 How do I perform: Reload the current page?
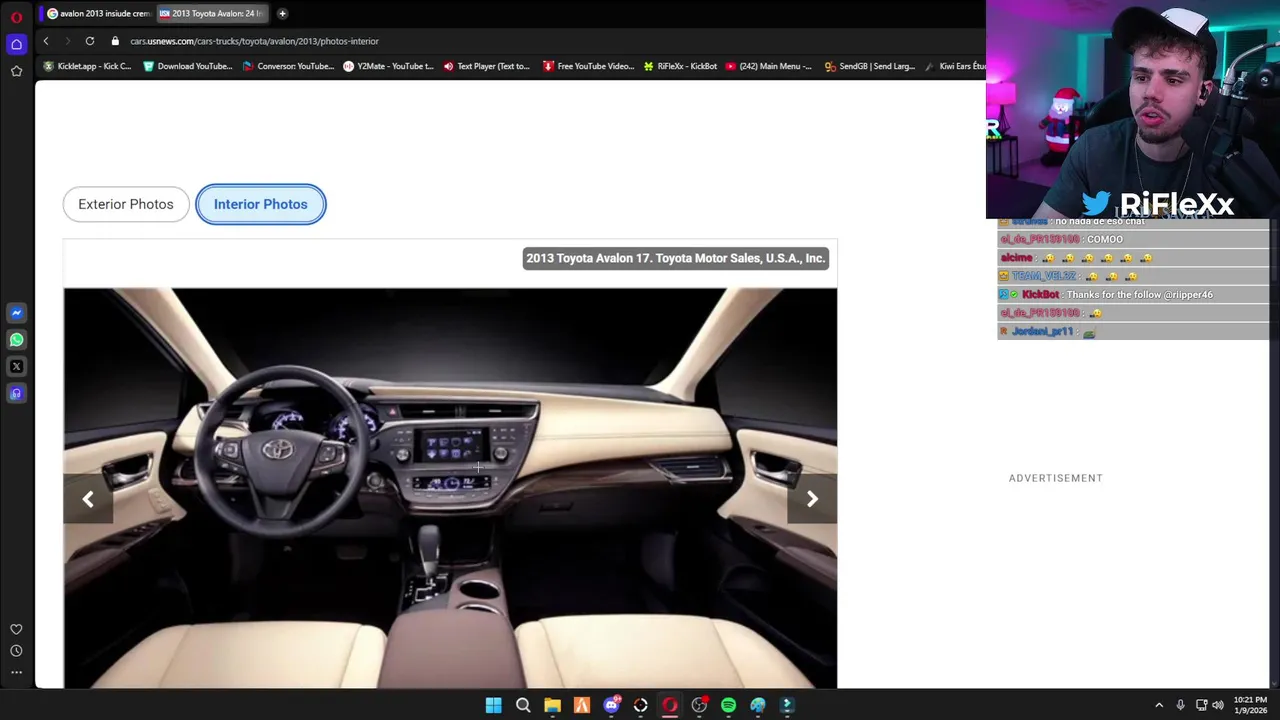(89, 41)
